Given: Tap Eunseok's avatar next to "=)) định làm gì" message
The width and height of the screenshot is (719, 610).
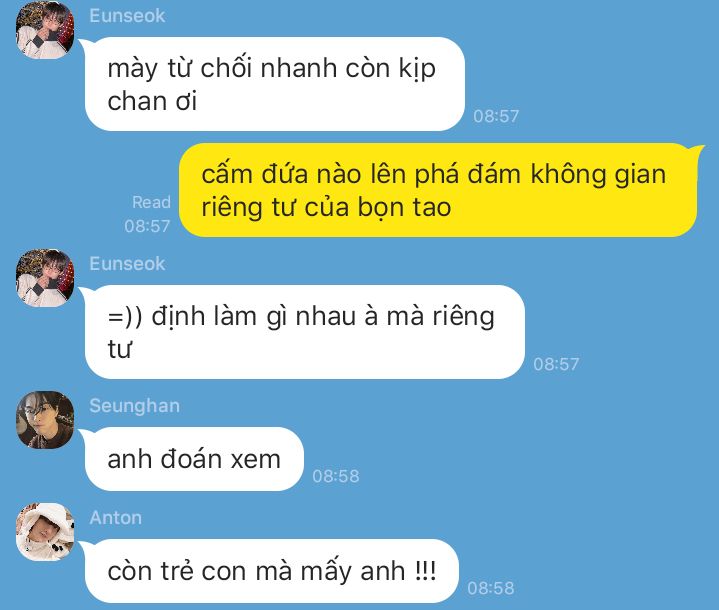Looking at the screenshot, I should pos(45,278).
